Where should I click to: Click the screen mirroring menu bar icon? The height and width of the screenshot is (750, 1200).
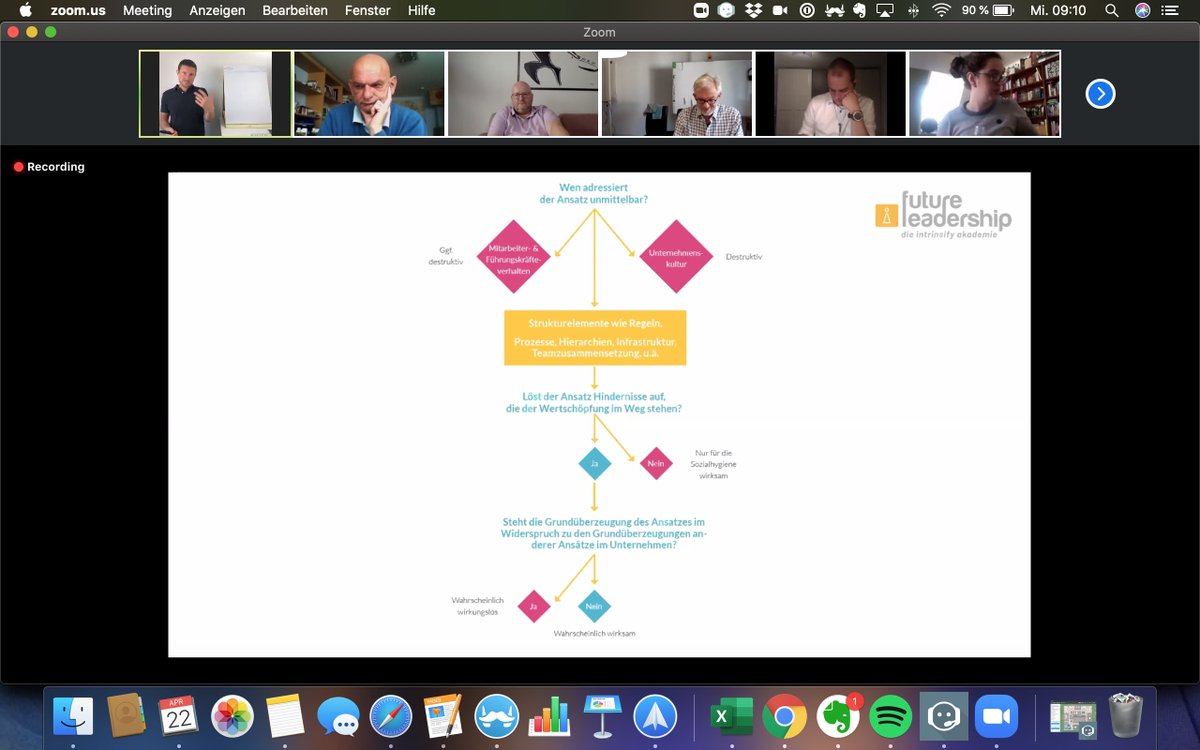[882, 10]
